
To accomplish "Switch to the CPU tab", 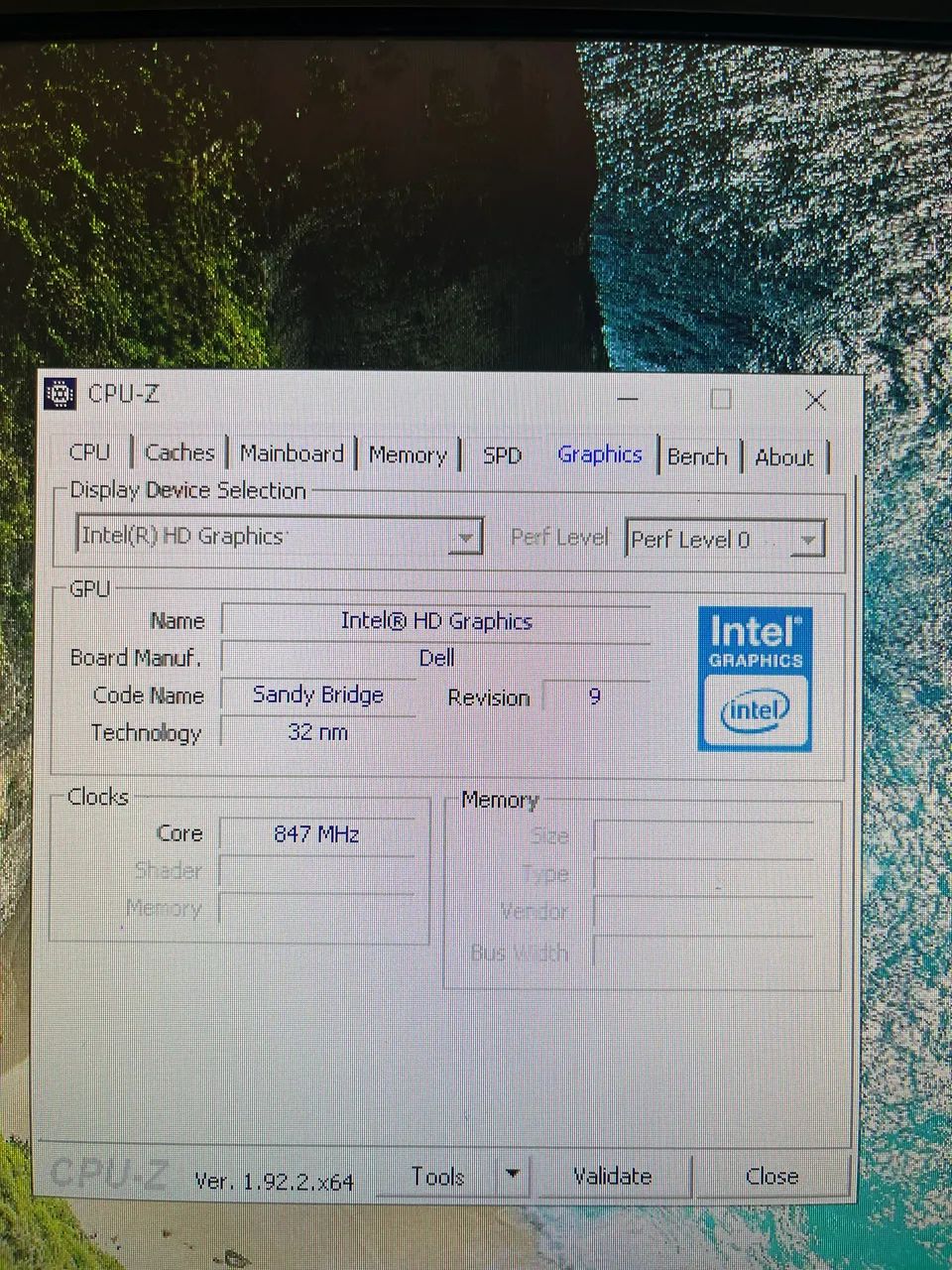I will click(x=90, y=452).
